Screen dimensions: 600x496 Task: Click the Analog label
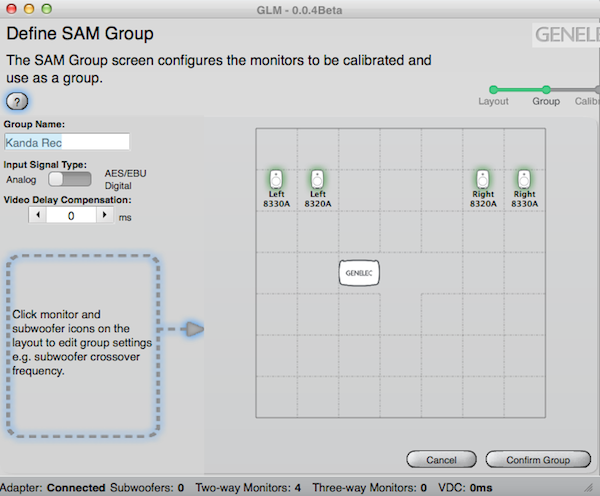click(21, 179)
